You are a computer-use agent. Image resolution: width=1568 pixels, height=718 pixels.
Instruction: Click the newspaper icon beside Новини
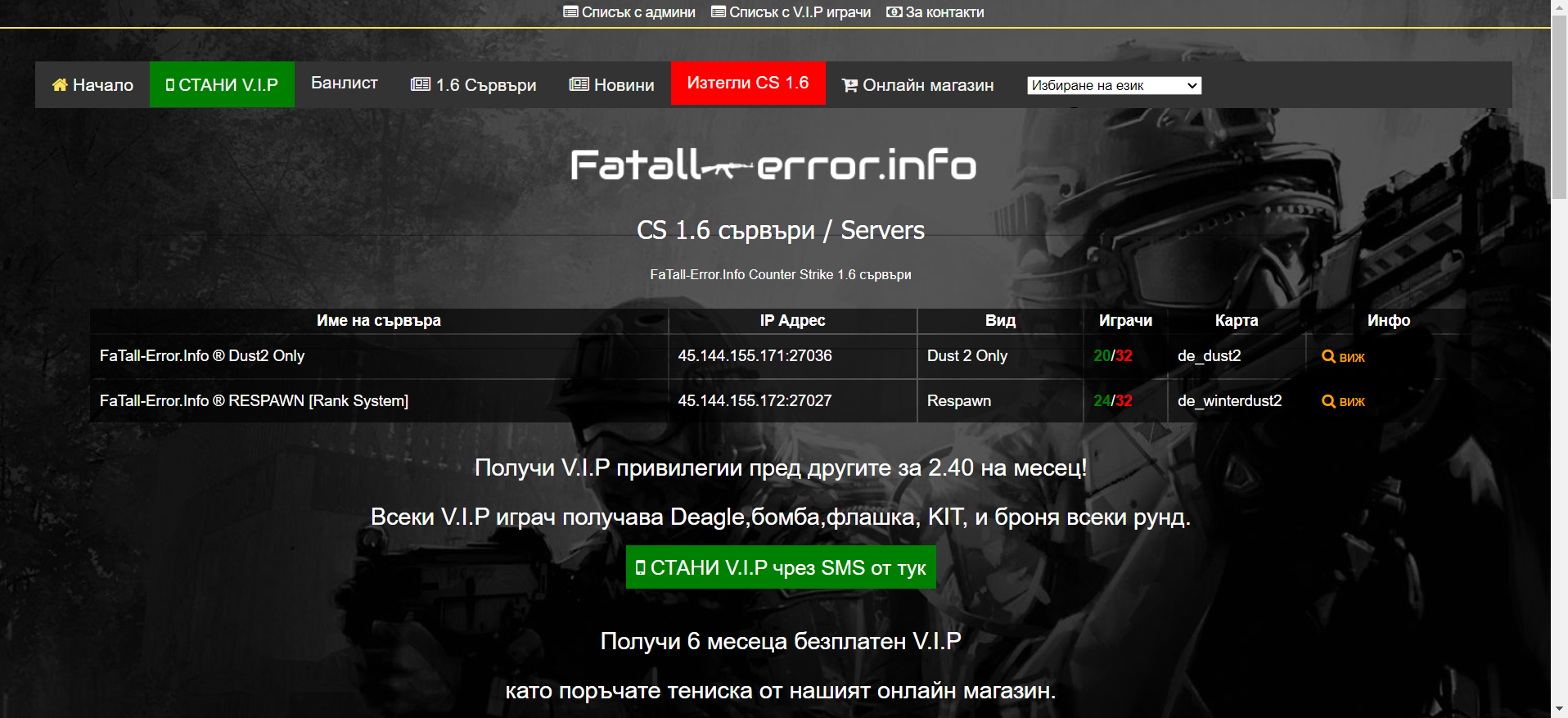(x=579, y=84)
